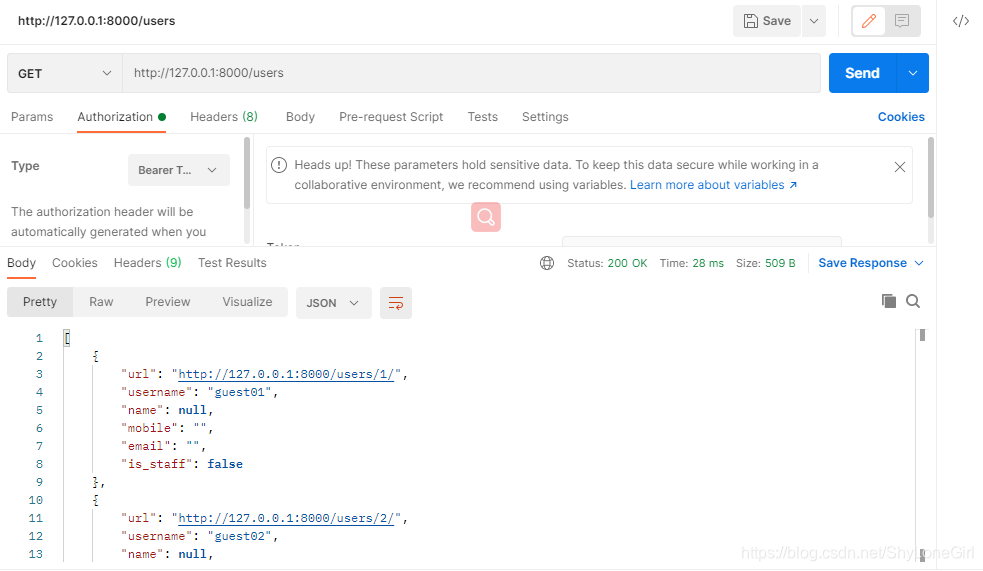The image size is (983, 571).
Task: Switch to the Preview view
Action: 167,302
